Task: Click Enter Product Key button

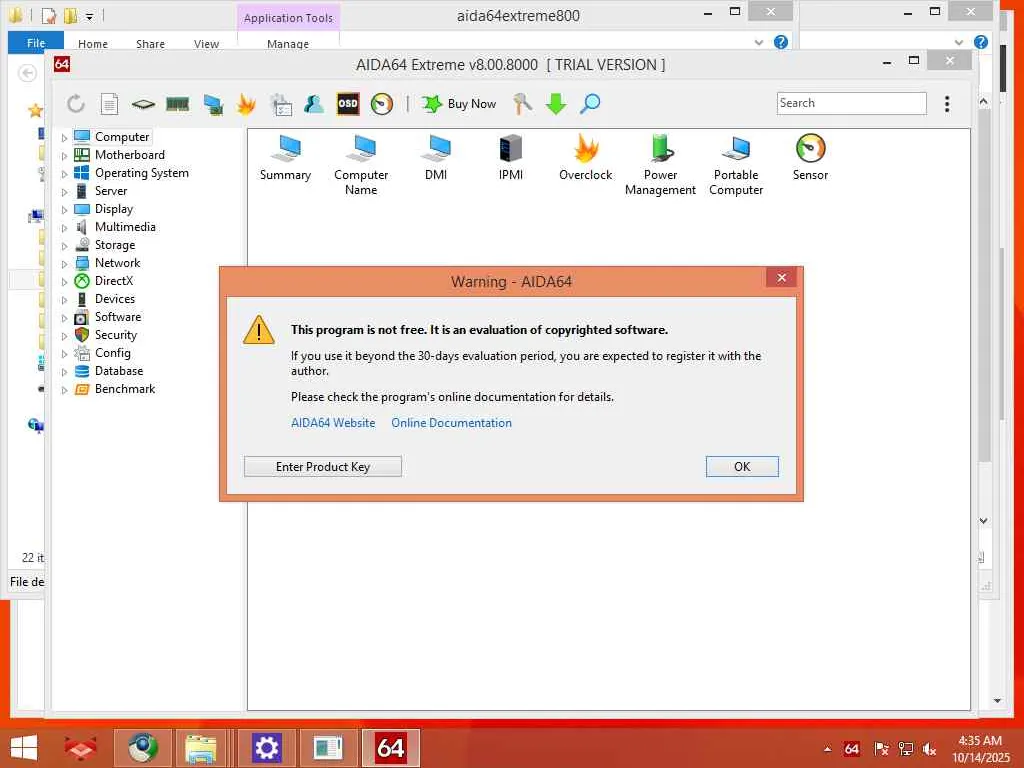Action: 323,466
